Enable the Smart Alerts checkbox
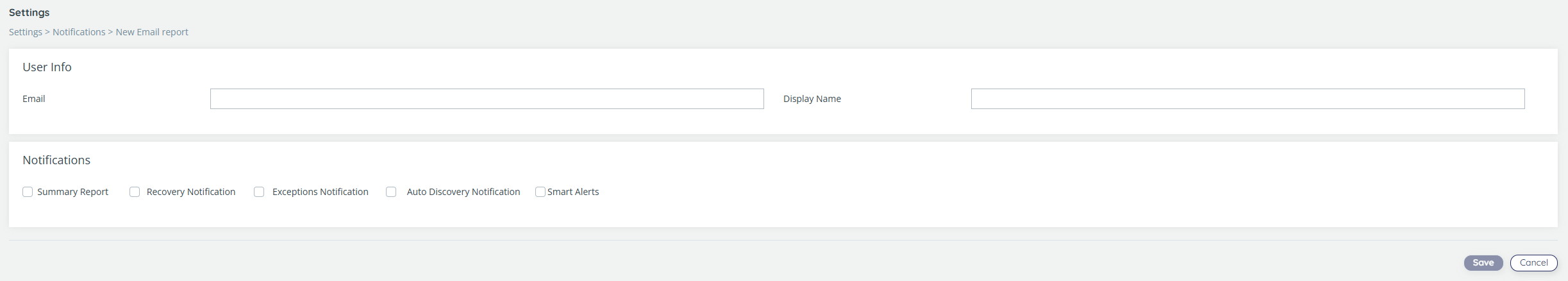 click(x=540, y=192)
